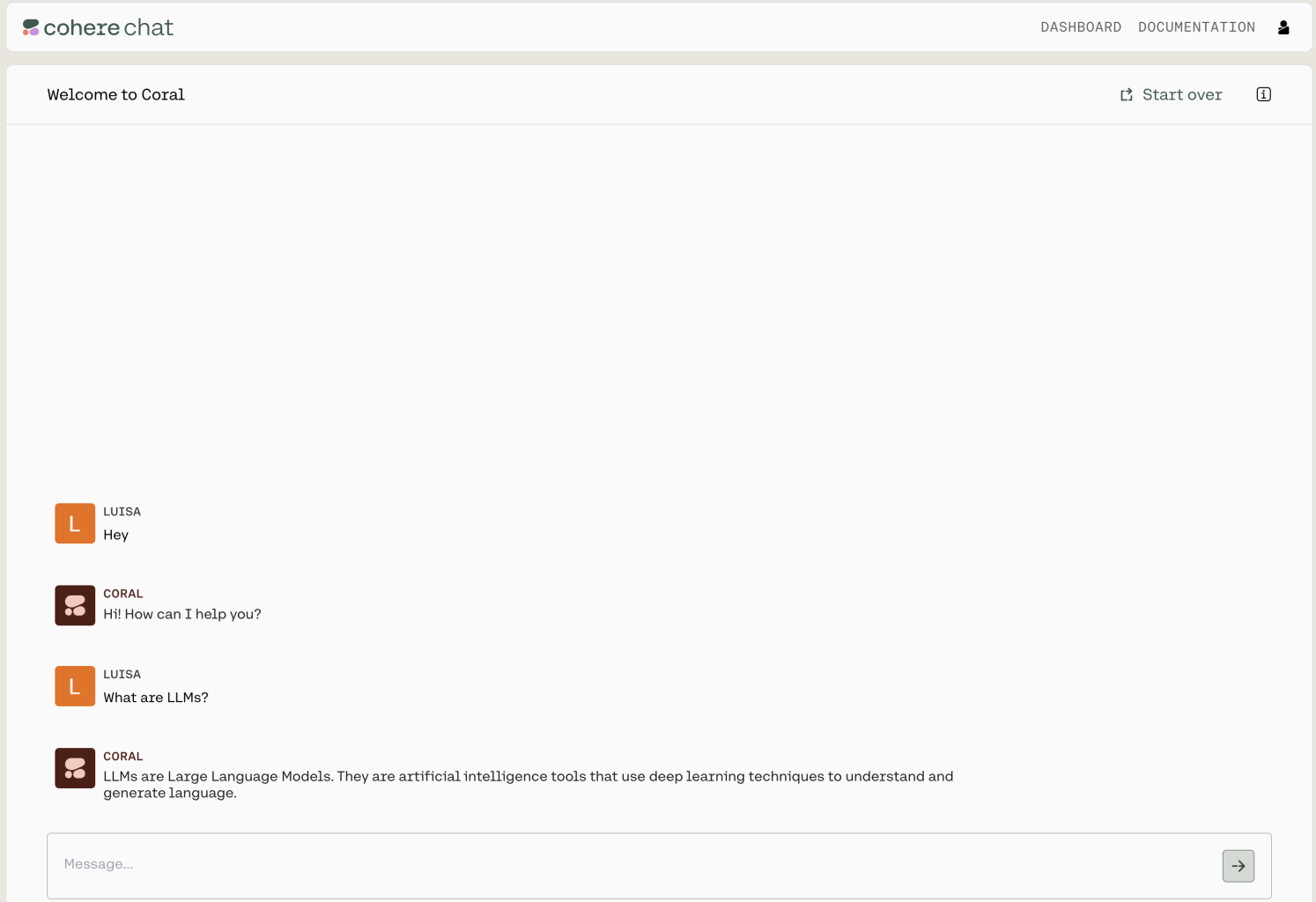Click Coral's avatar next to "Hi! How can I help you?"
Viewport: 1316px width, 902px height.
[75, 605]
